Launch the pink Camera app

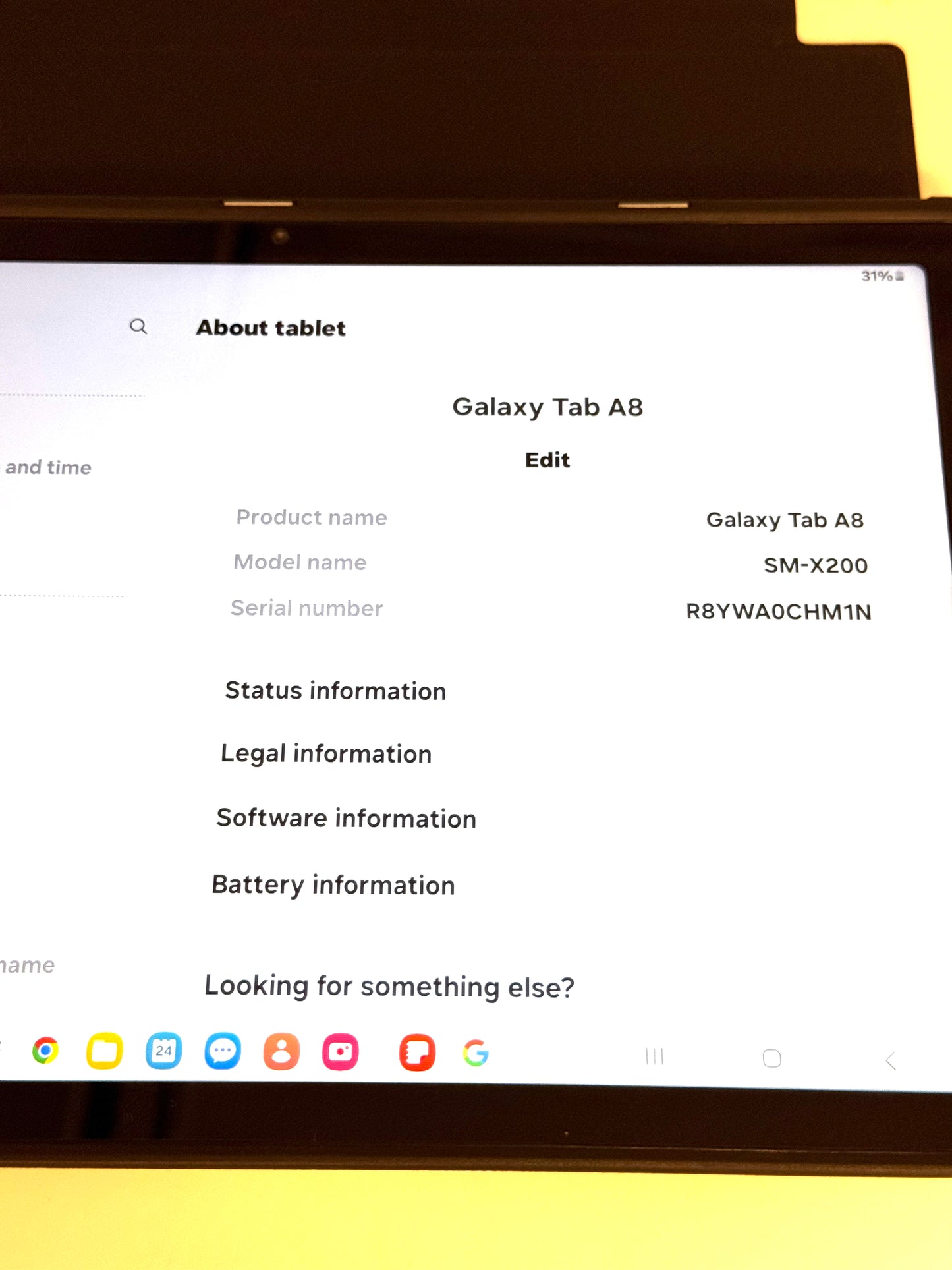[x=341, y=1052]
